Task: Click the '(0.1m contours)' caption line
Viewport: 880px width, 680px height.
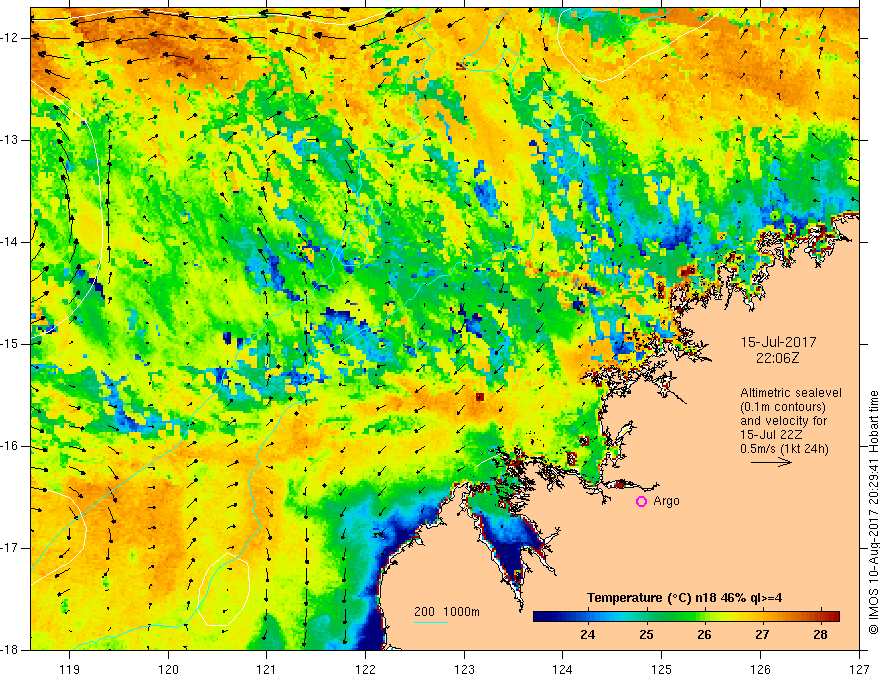Action: coord(783,407)
